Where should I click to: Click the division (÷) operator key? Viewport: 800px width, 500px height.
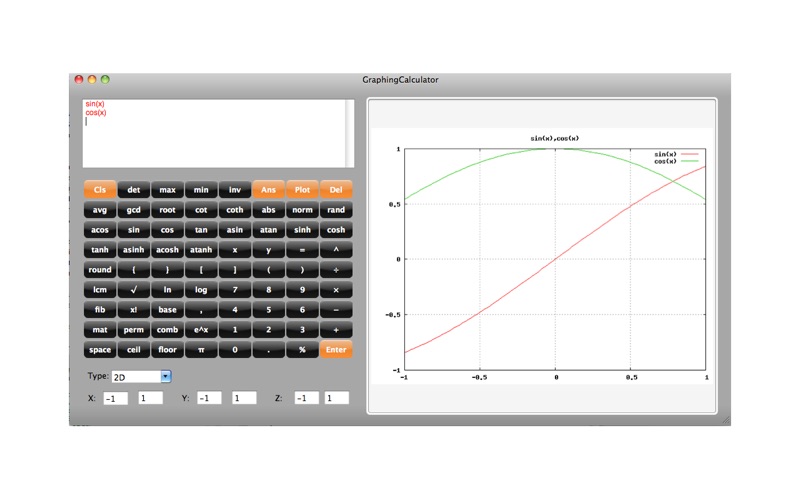[336, 270]
